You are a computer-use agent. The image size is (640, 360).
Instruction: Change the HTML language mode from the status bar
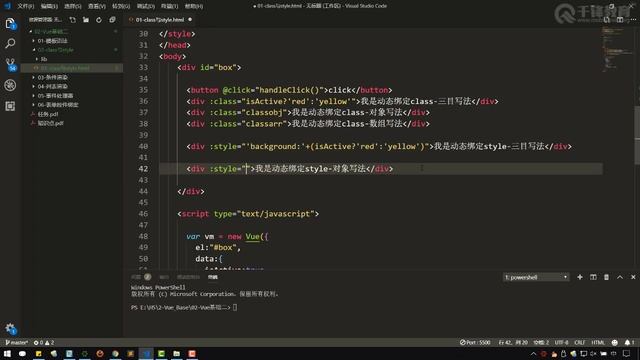(x=598, y=342)
